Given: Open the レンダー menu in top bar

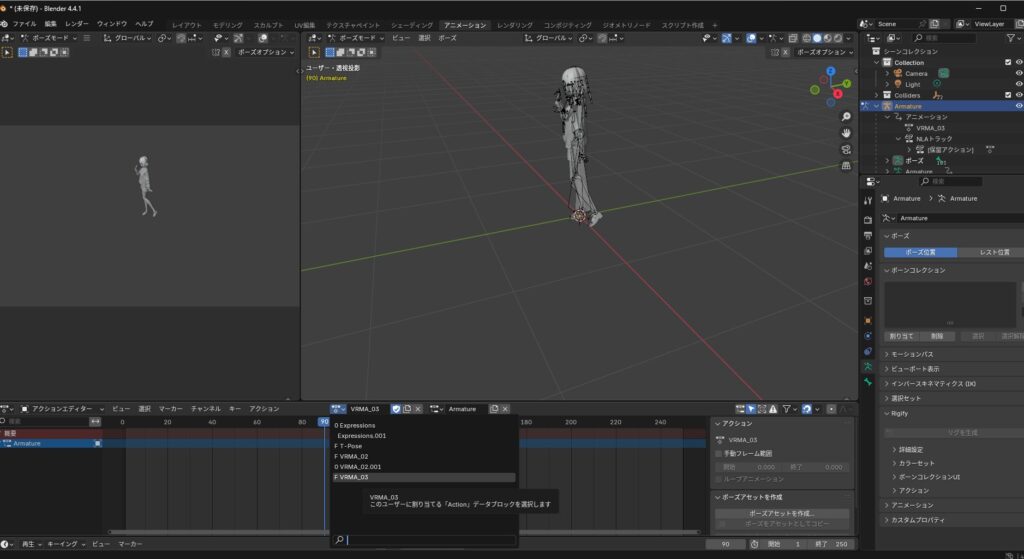Looking at the screenshot, I should 76,23.
